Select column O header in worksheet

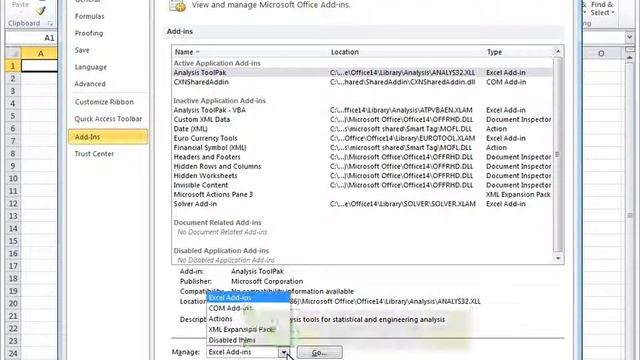(601, 53)
